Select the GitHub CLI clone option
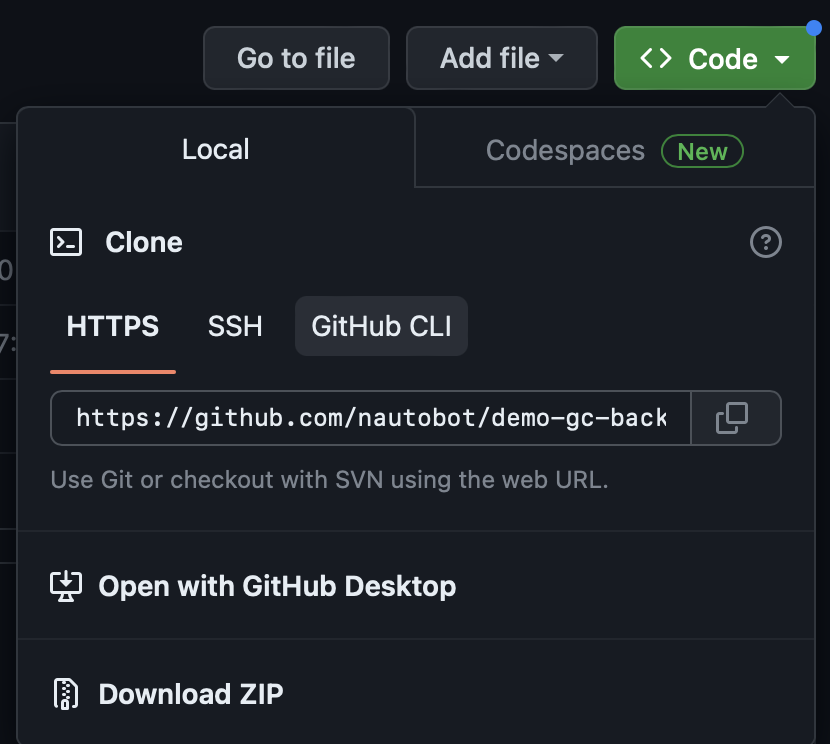This screenshot has height=744, width=830. tap(381, 326)
